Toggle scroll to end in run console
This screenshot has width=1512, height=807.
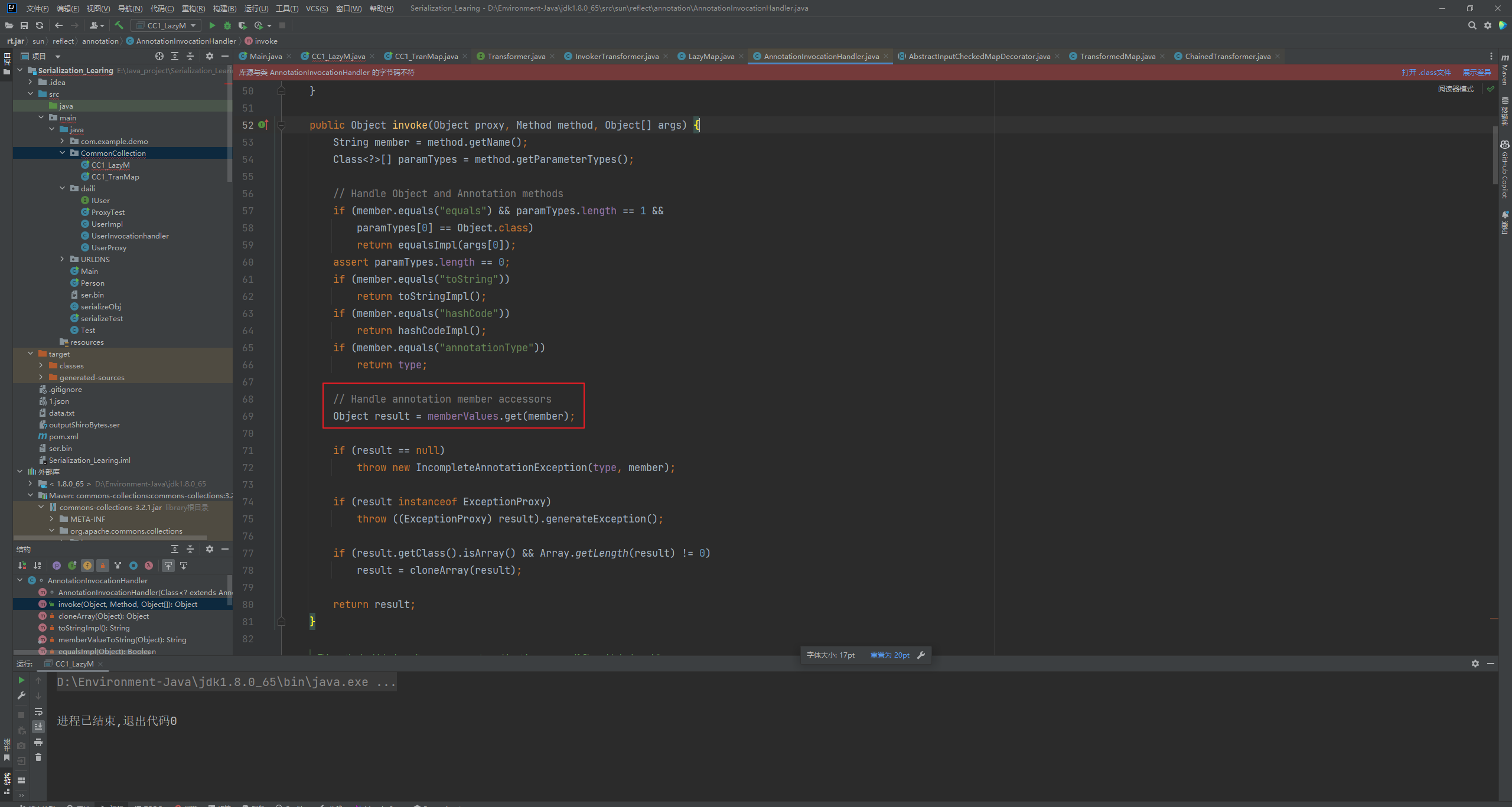[38, 727]
